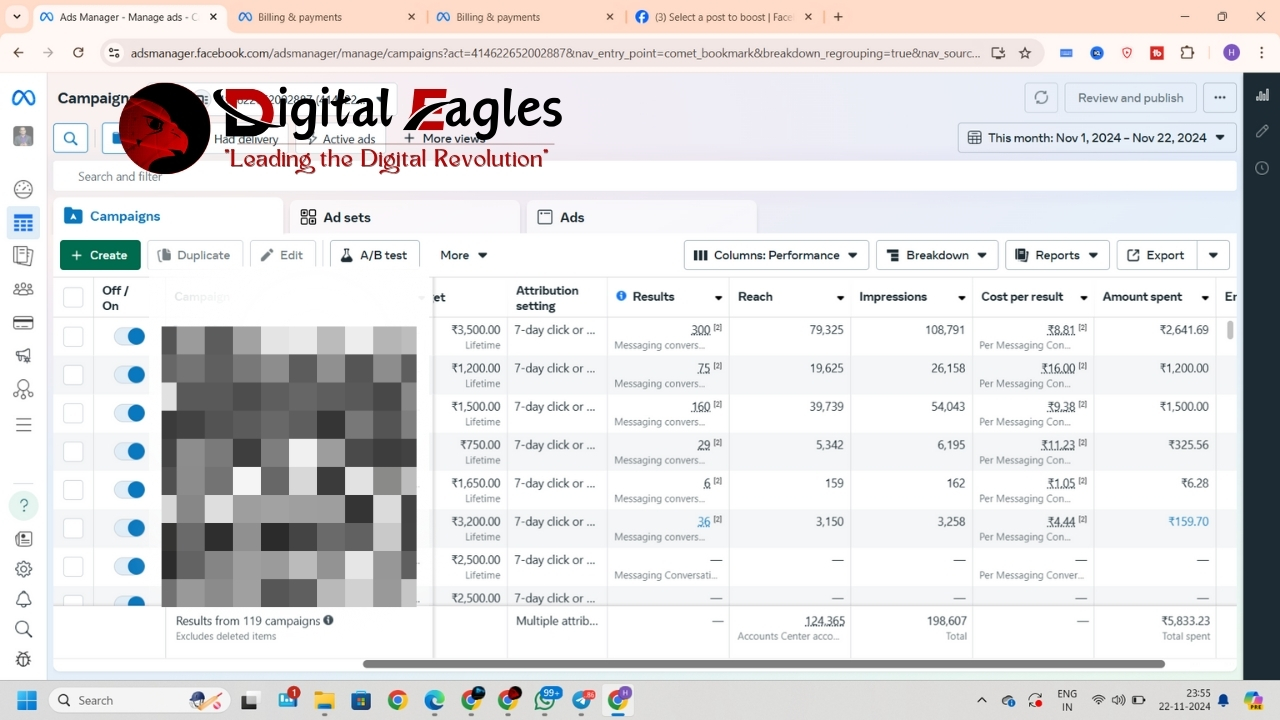Select the Ads Manager browser tab

coord(127,17)
